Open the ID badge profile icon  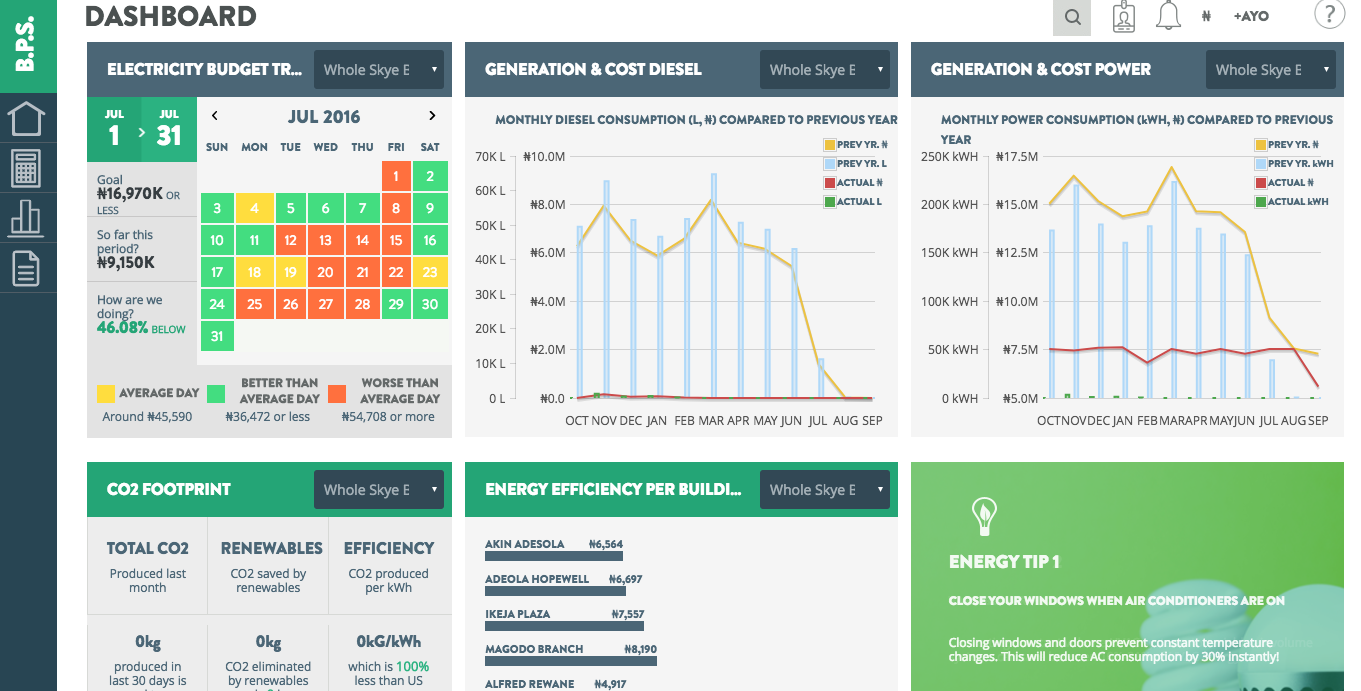(x=1124, y=17)
